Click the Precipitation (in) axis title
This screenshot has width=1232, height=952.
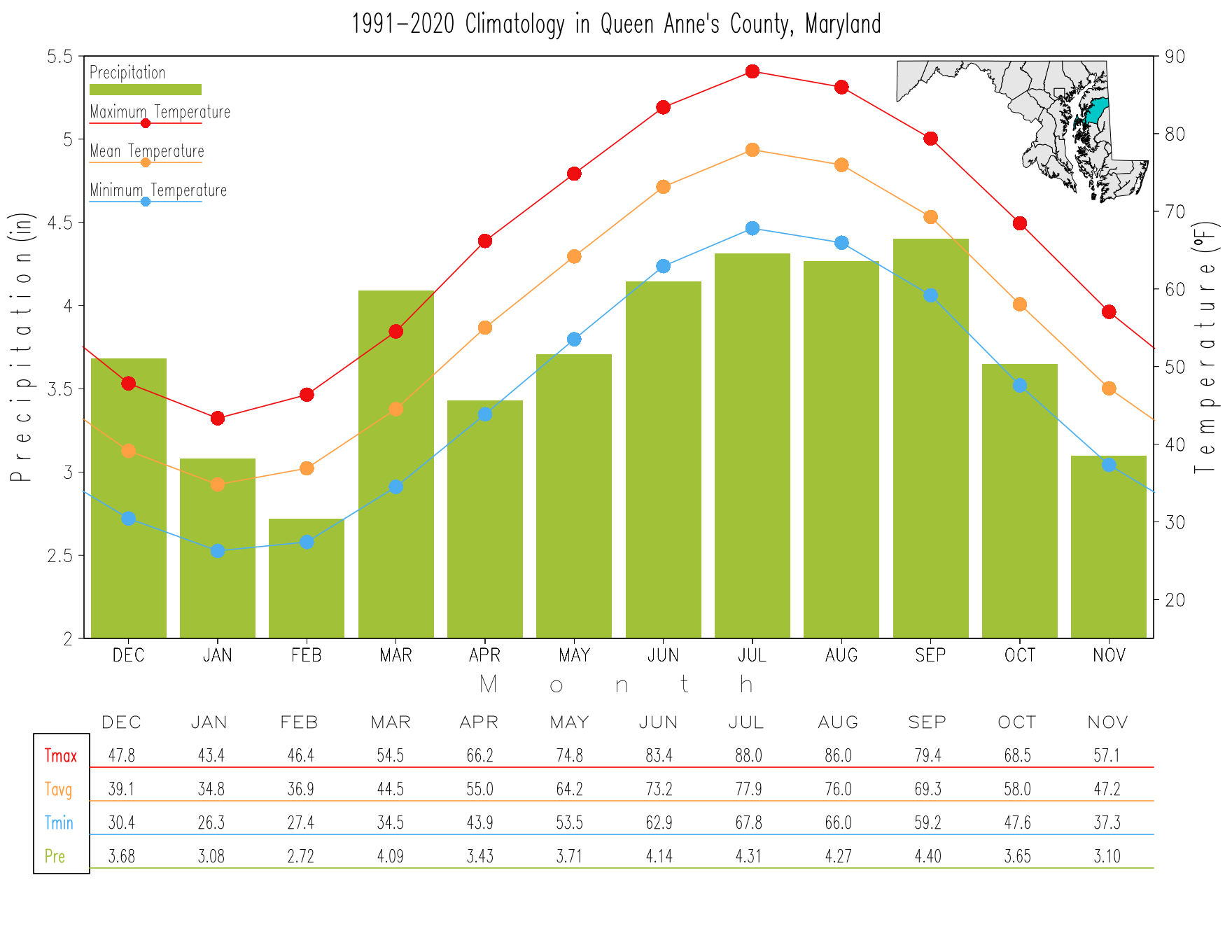click(x=22, y=347)
